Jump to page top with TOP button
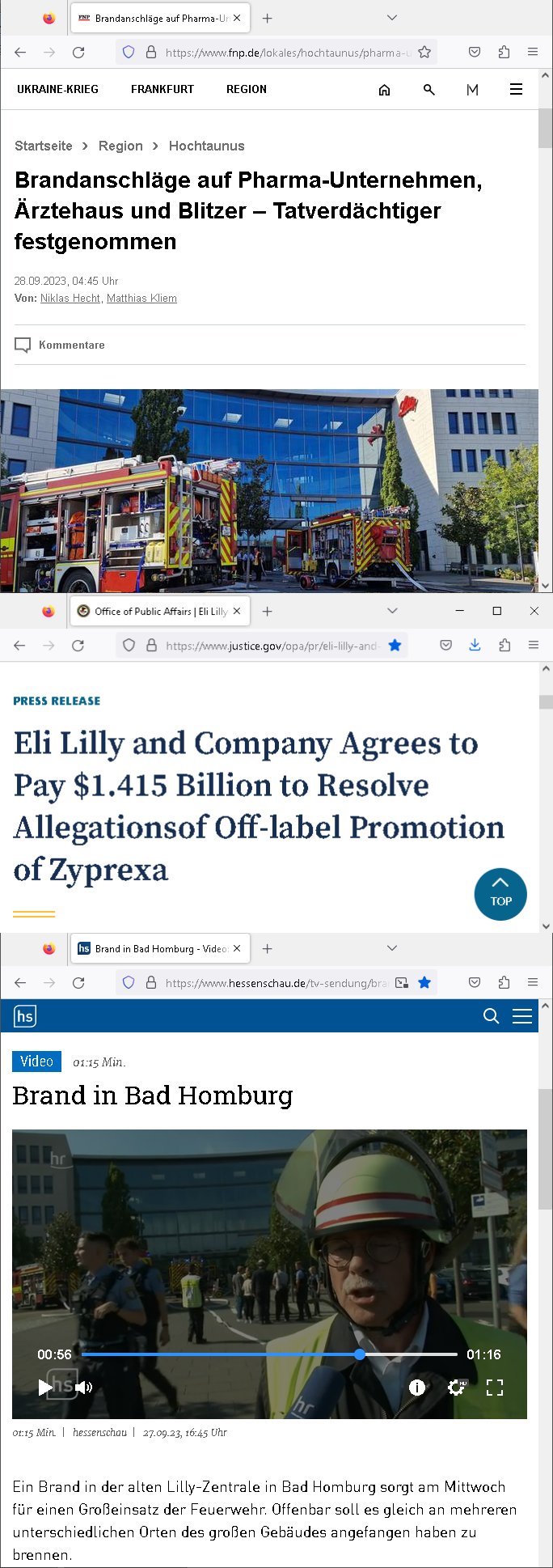This screenshot has width=553, height=1568. [500, 894]
